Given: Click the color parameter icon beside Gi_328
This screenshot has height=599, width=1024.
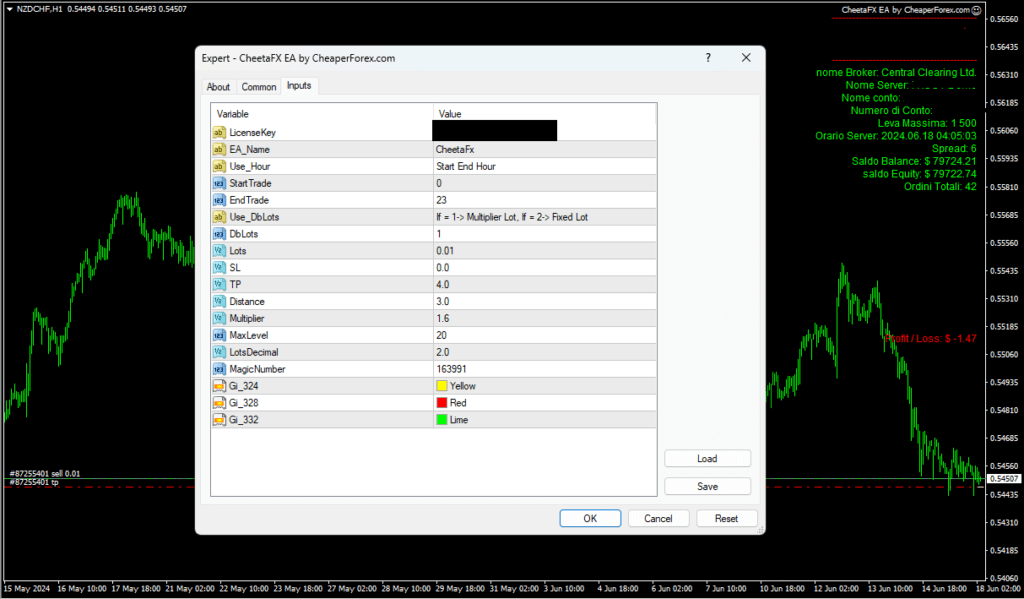Looking at the screenshot, I should click(x=219, y=403).
